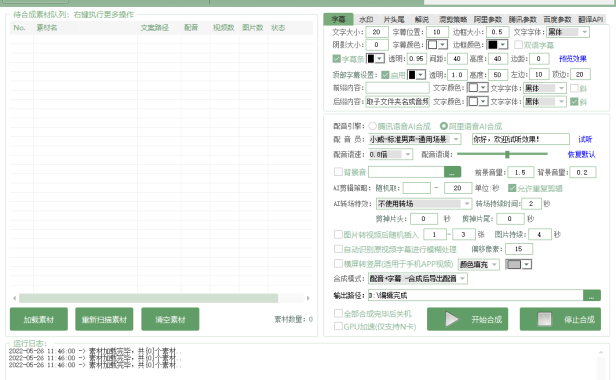616x380 pixels.
Task: Click the 开始合成 play button
Action: (x=468, y=319)
